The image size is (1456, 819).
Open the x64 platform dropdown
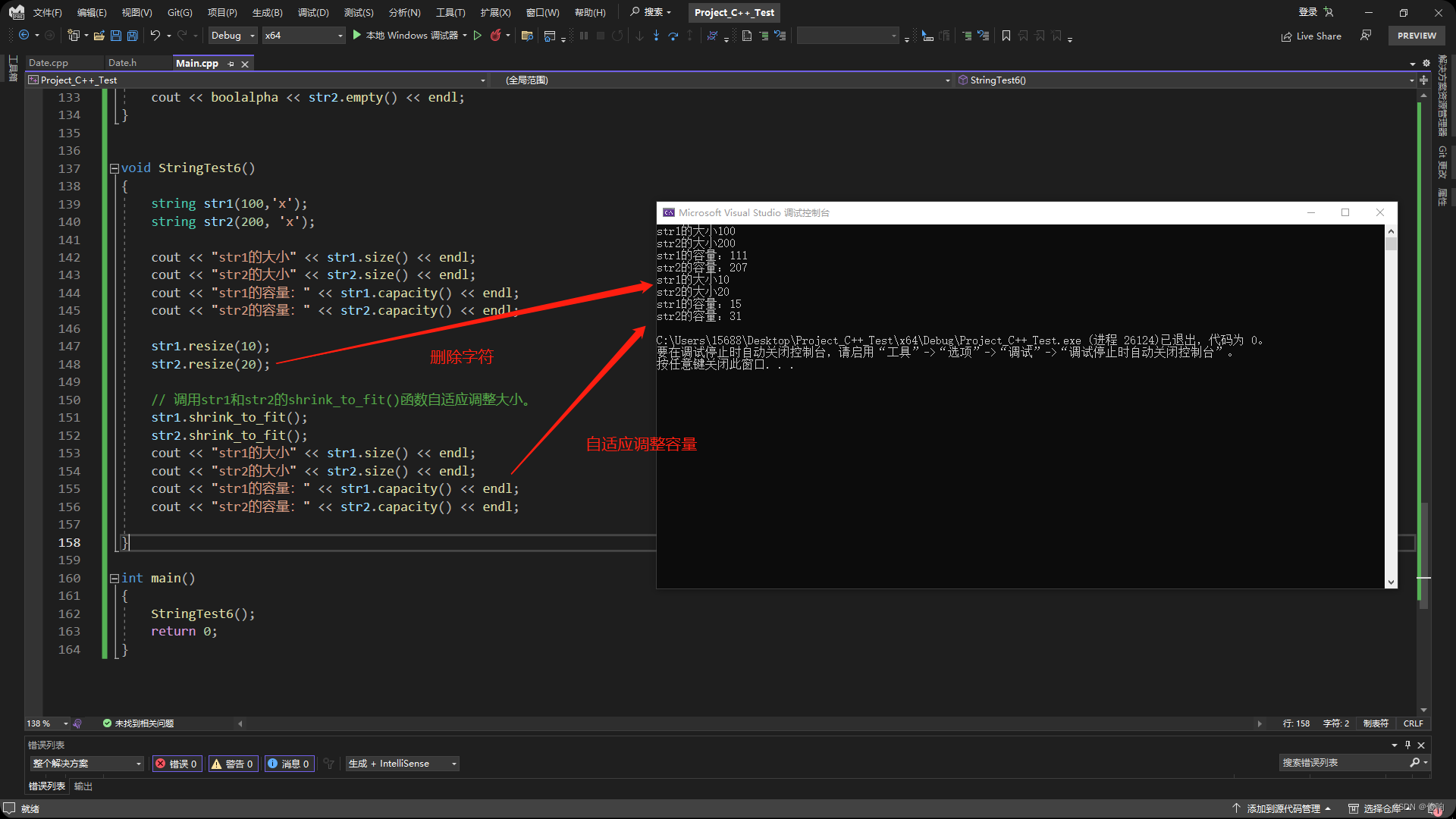click(303, 36)
